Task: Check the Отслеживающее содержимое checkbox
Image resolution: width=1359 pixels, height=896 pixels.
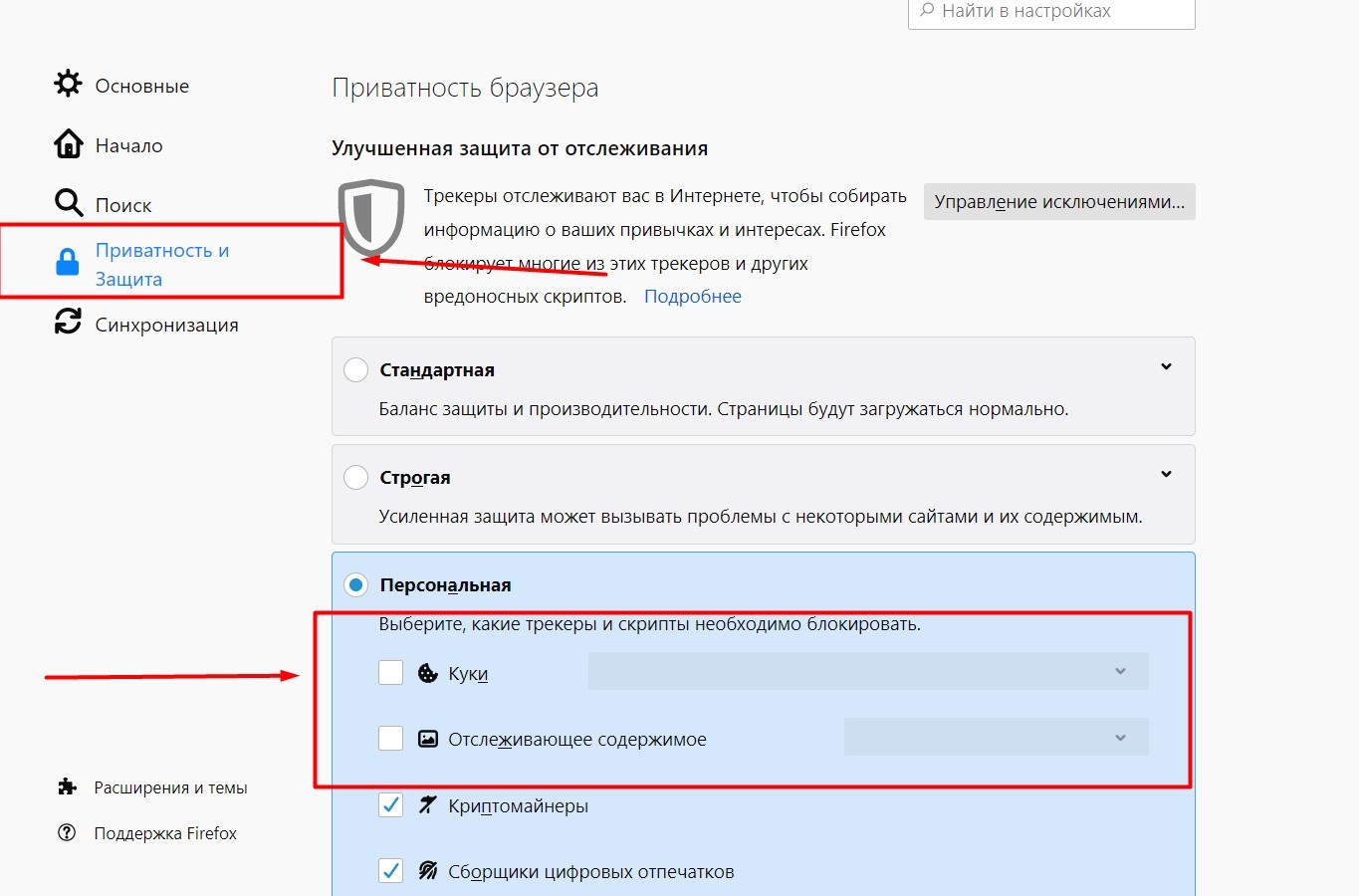Action: (390, 739)
